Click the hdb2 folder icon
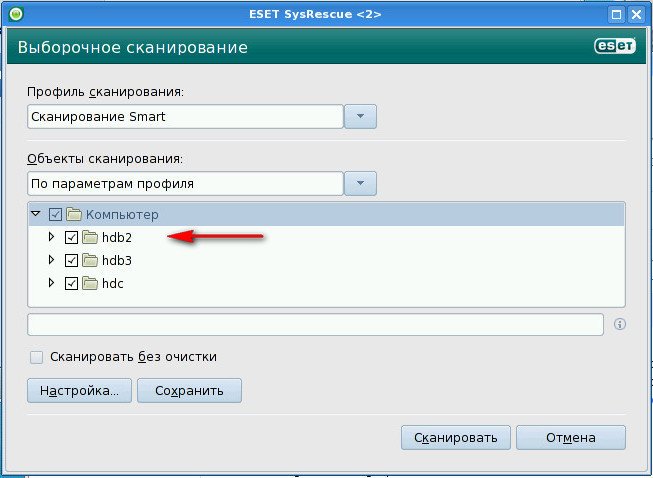 [x=90, y=237]
